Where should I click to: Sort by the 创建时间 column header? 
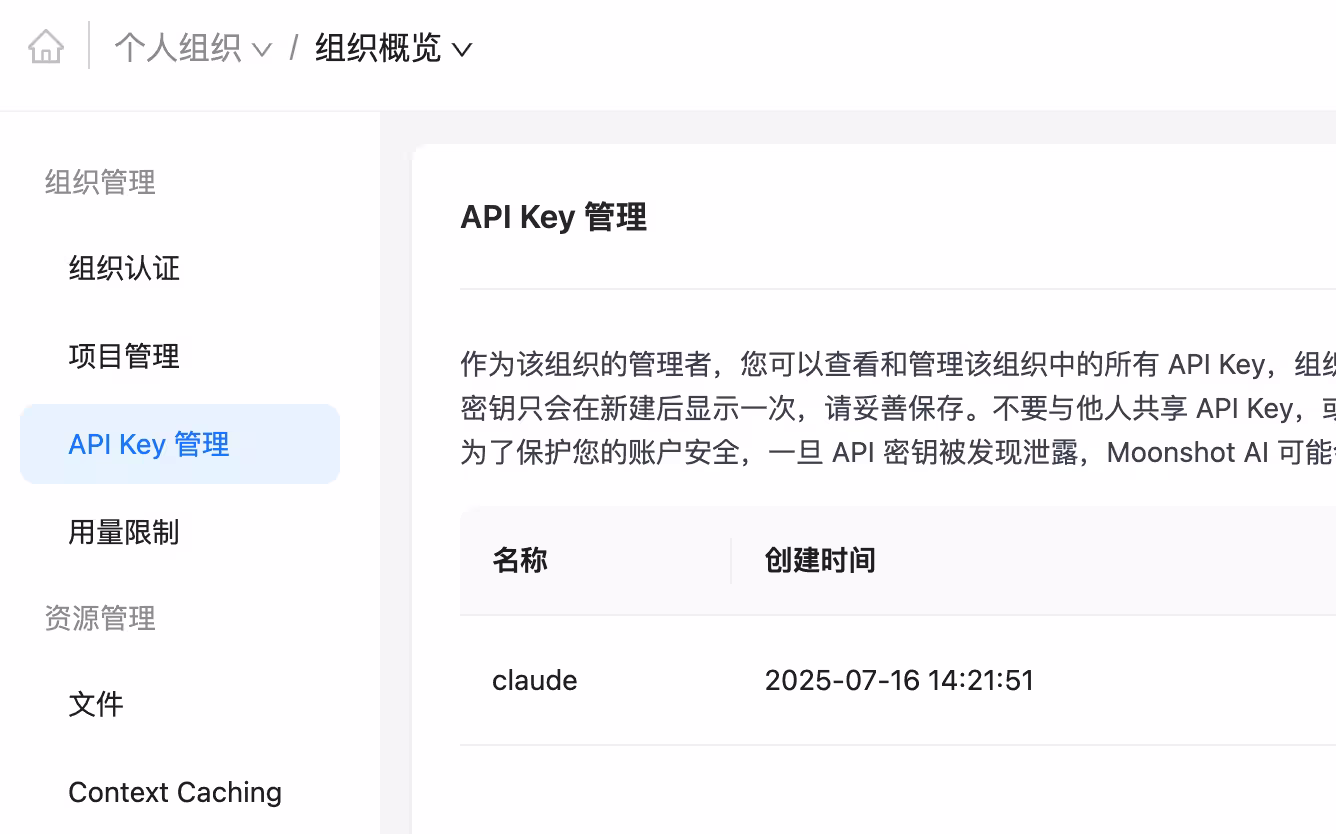pos(820,560)
